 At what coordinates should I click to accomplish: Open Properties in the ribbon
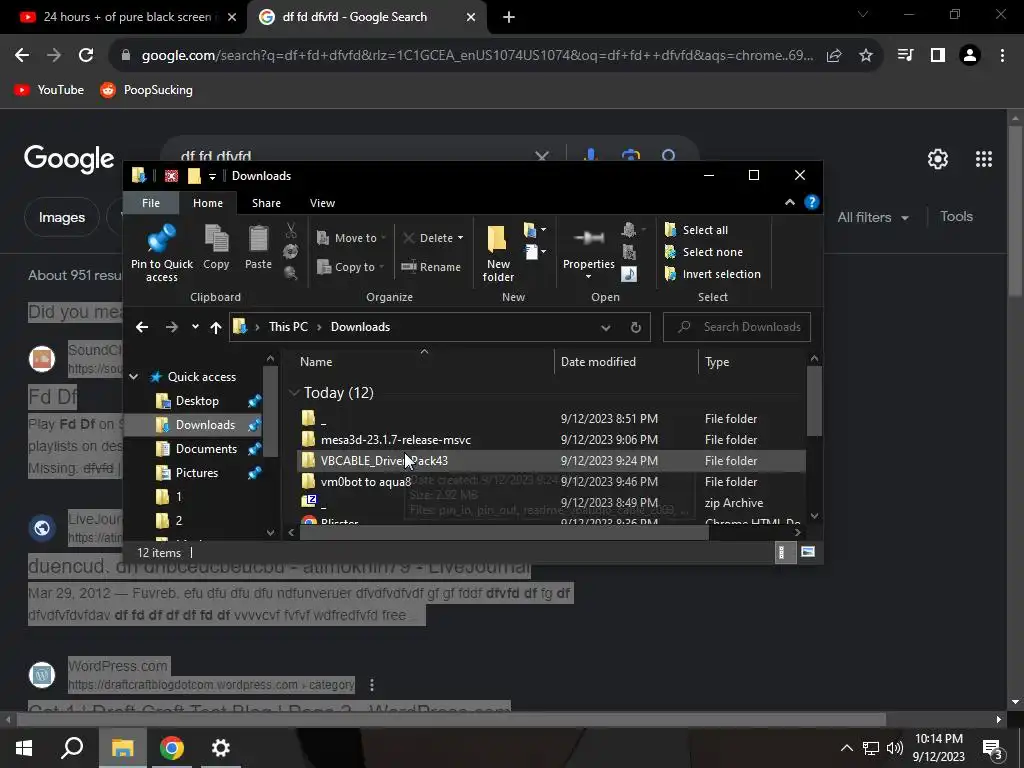(x=588, y=253)
